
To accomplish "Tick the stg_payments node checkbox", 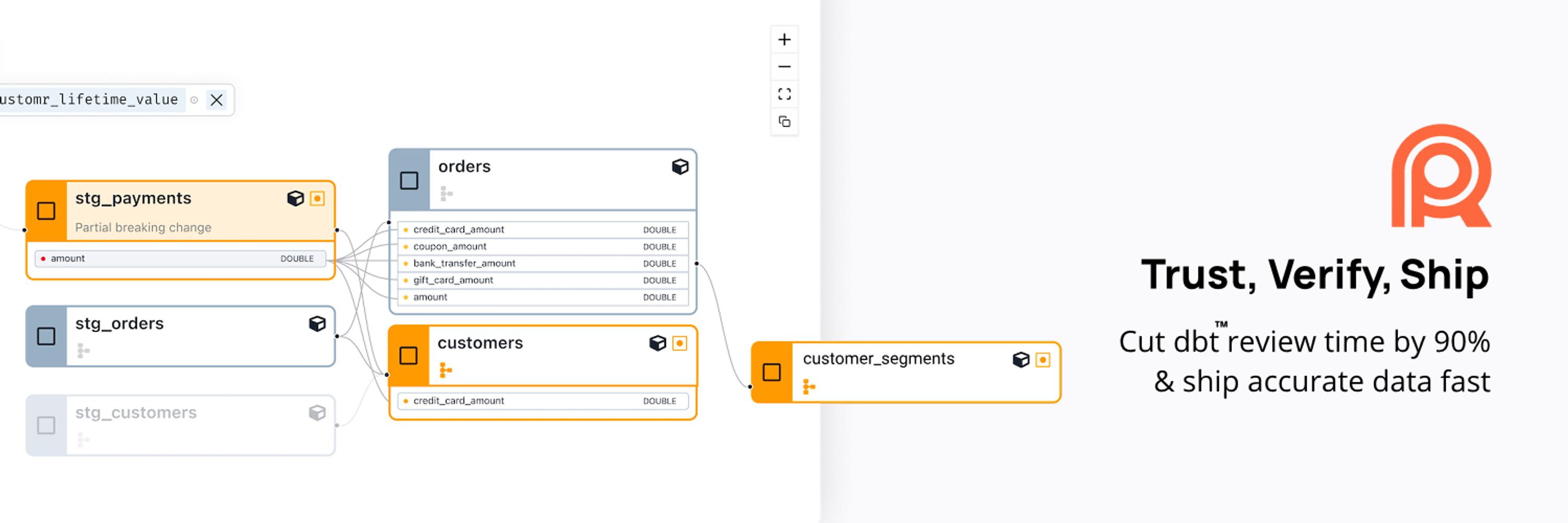I will 47,211.
